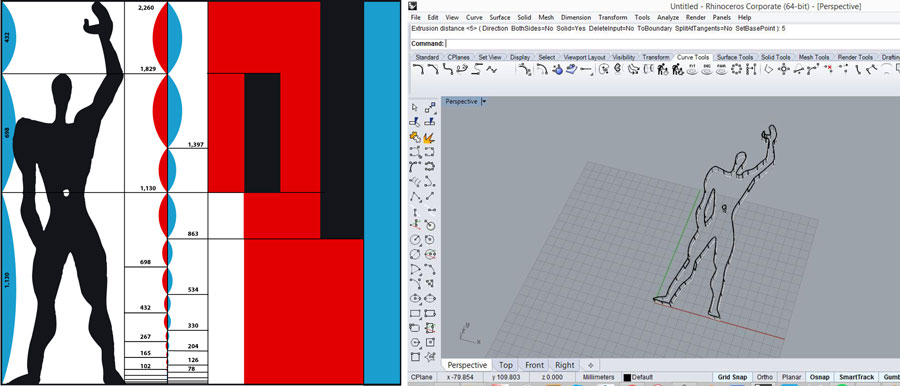Toggle Planar mode in status bar

point(793,377)
